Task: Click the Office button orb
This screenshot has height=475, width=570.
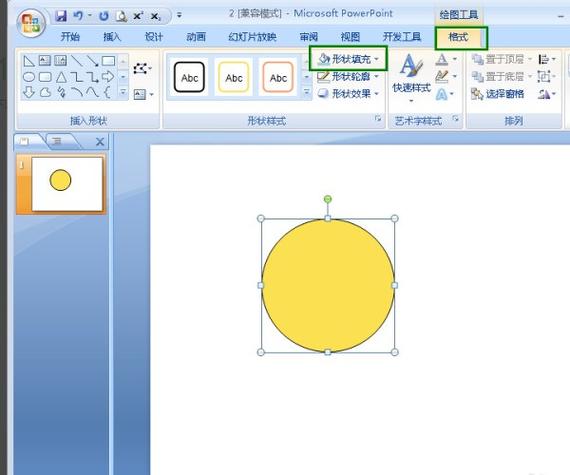Action: 31,23
